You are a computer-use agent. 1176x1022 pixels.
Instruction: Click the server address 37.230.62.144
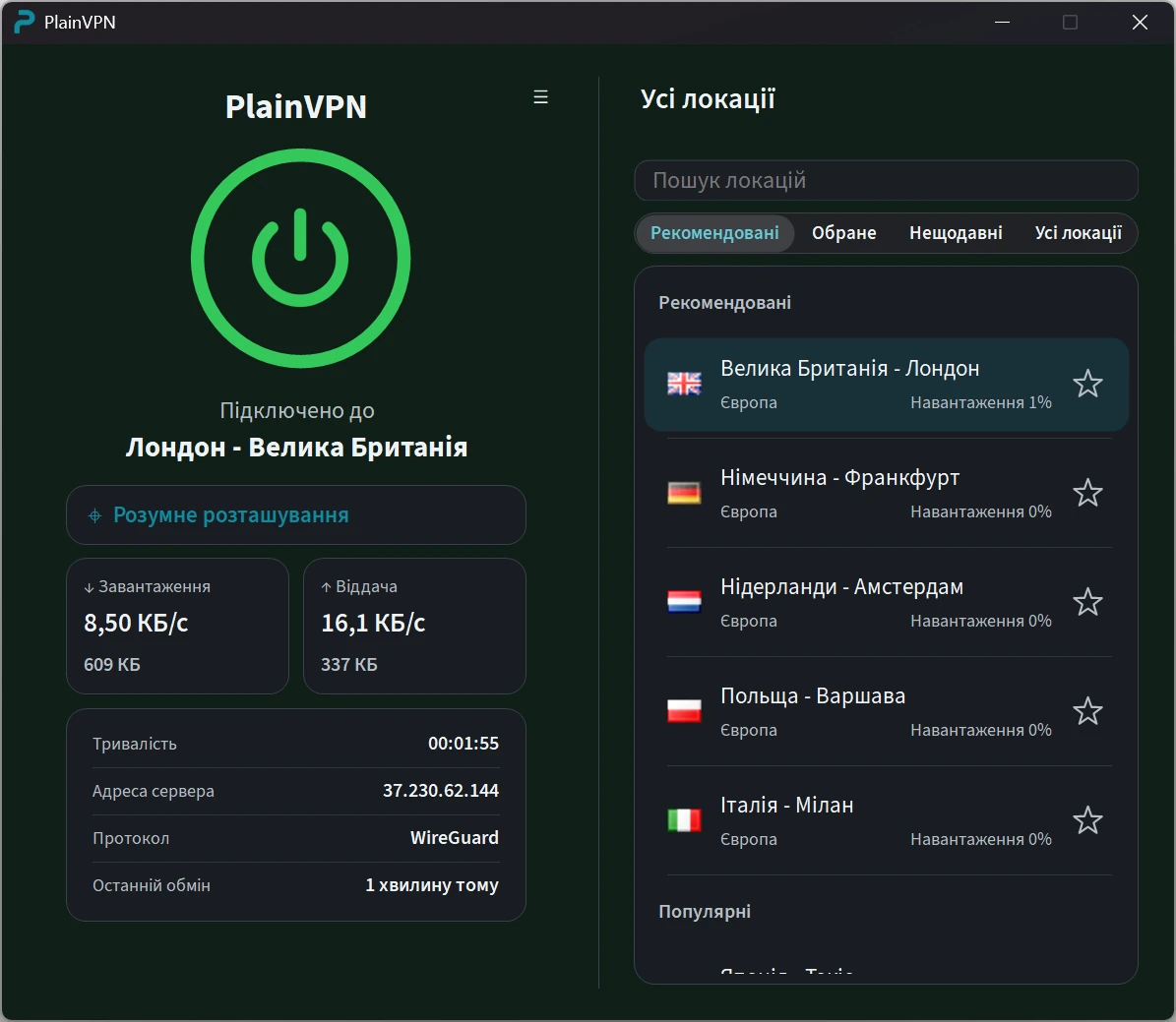pyautogui.click(x=440, y=790)
